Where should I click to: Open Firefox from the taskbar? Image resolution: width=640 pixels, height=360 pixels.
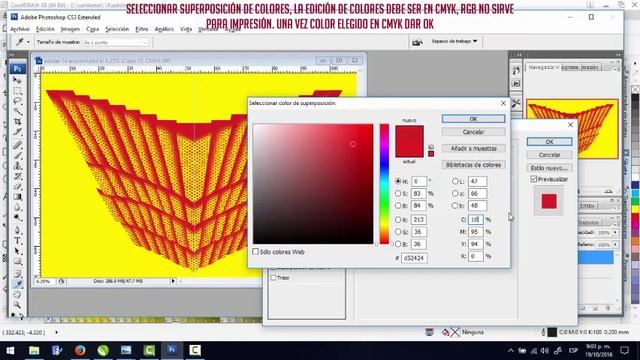point(80,350)
